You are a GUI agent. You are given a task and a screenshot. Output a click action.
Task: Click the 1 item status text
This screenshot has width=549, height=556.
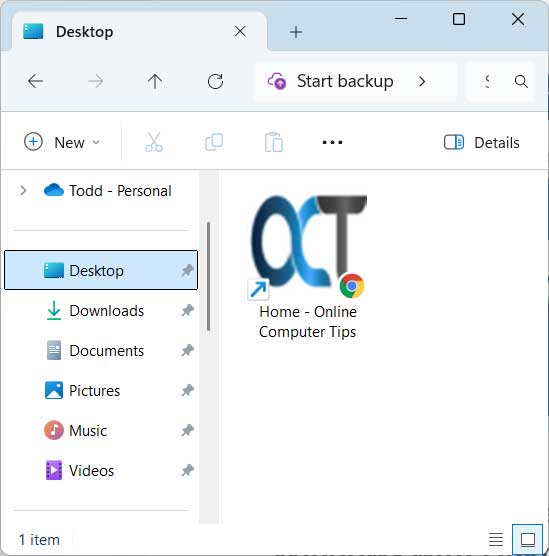pyautogui.click(x=39, y=540)
